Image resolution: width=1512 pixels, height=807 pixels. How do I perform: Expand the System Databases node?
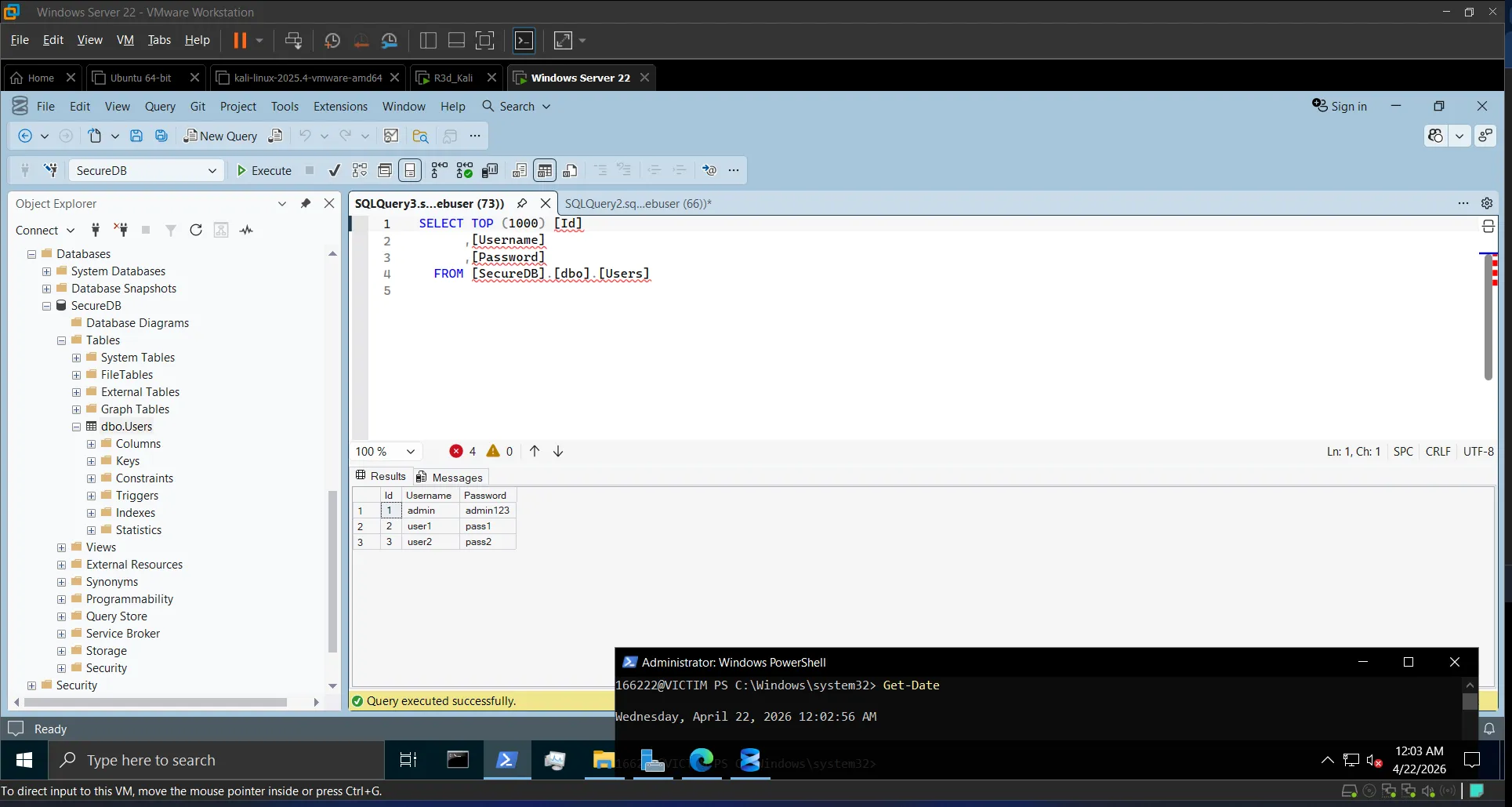point(46,271)
